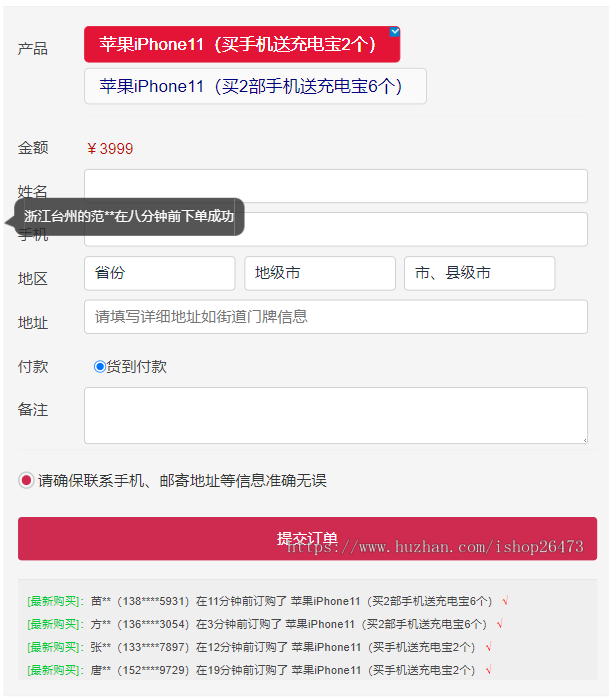Viewport: 609px width, 698px height.
Task: Click the checkmark on selected product option
Action: (395, 32)
